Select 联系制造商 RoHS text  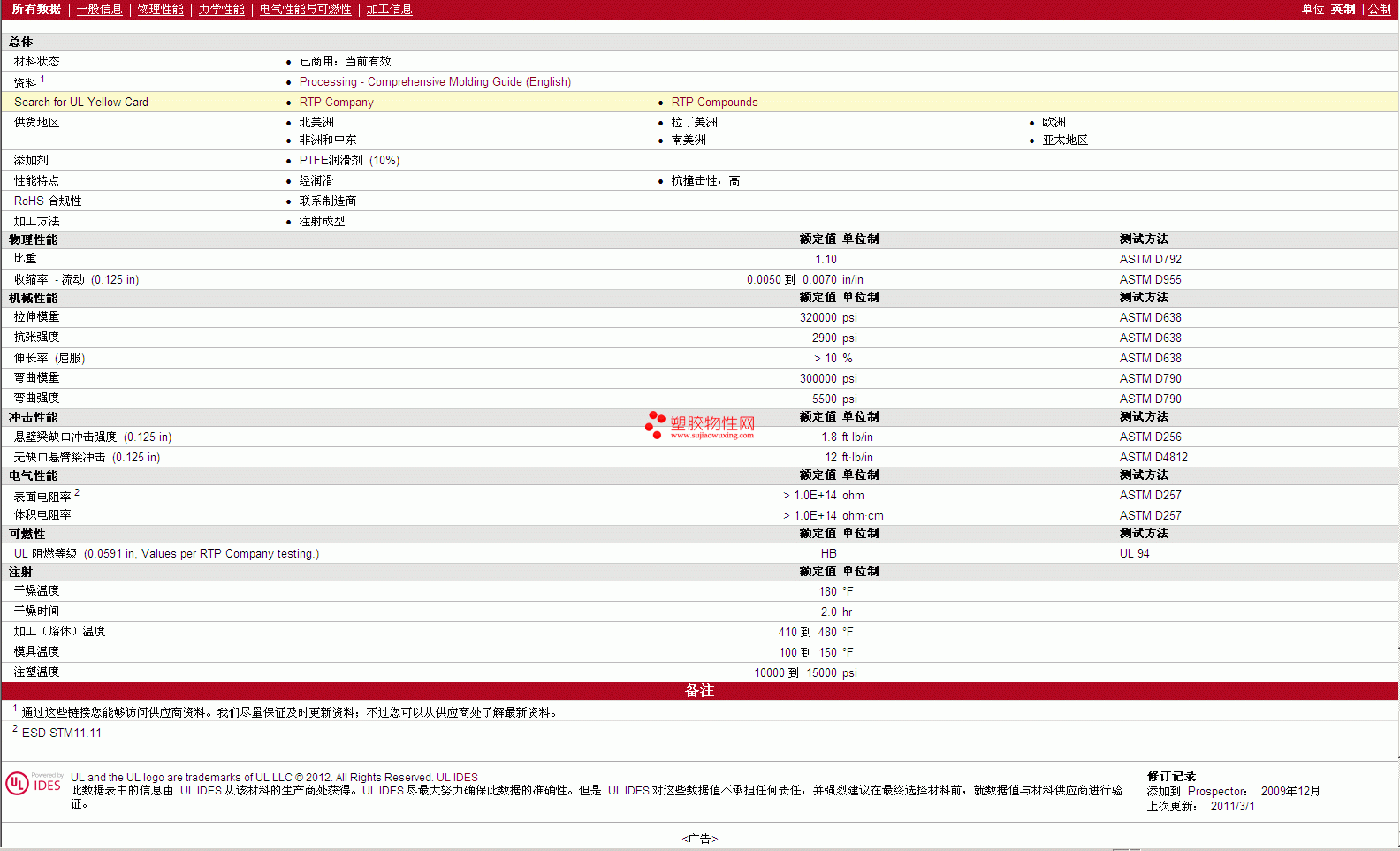coord(328,201)
